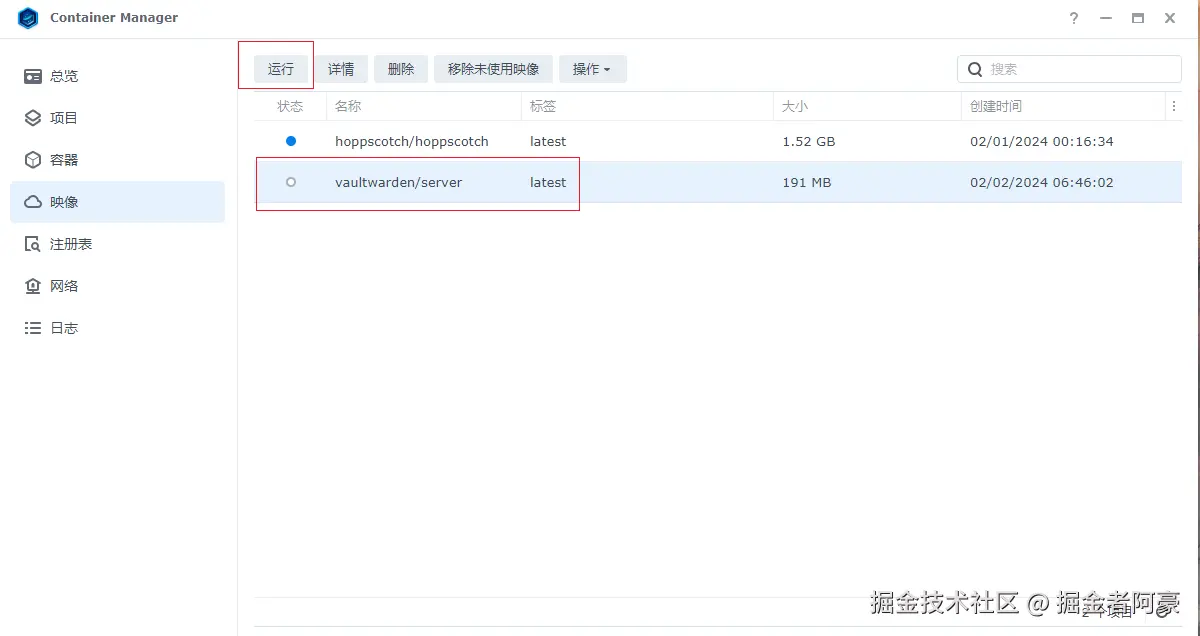1200x636 pixels.
Task: Sort by the 状态 status column header
Action: pos(290,106)
